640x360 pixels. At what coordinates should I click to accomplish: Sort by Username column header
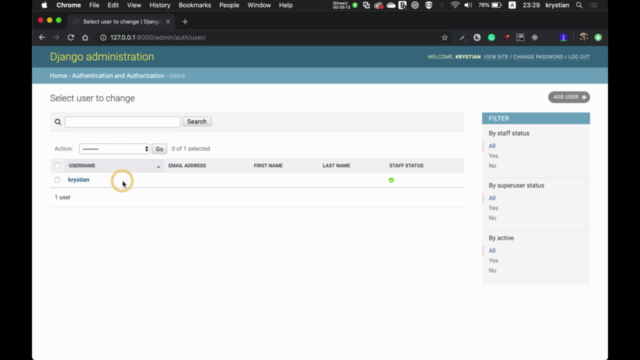click(x=82, y=166)
